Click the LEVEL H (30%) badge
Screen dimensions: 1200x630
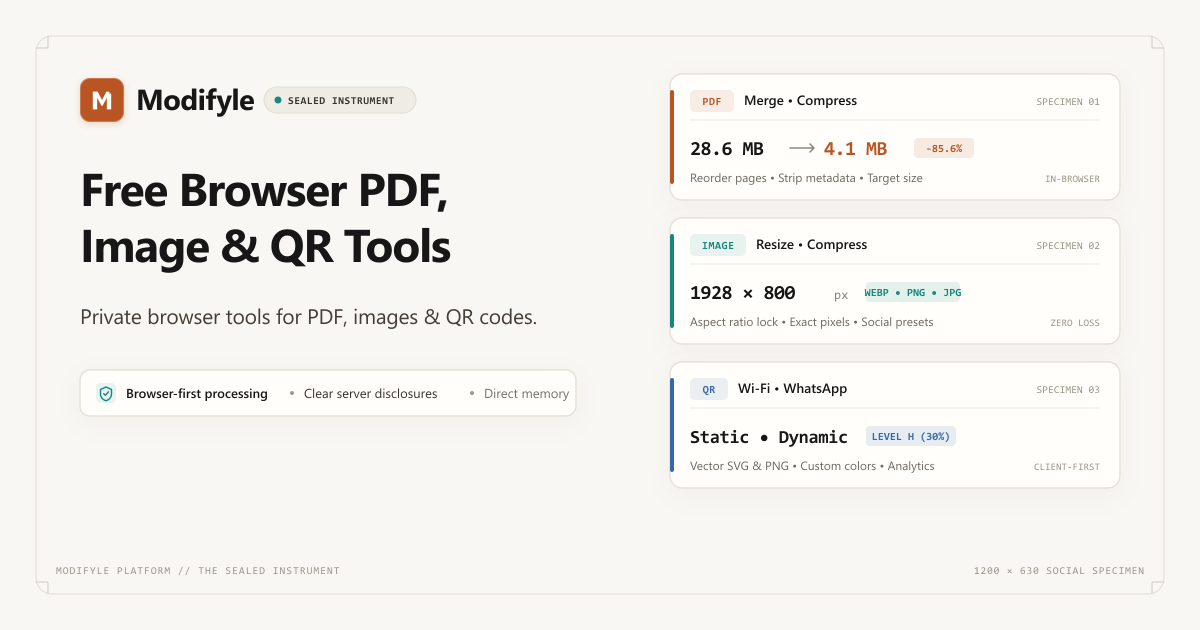911,436
